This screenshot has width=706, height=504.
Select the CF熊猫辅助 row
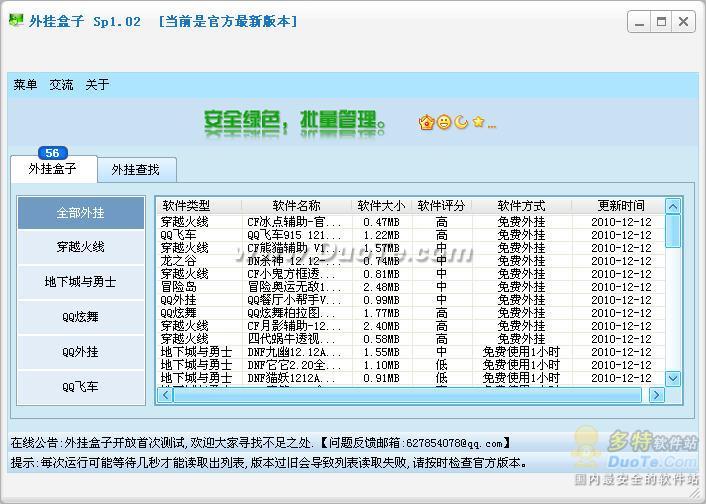[412, 248]
